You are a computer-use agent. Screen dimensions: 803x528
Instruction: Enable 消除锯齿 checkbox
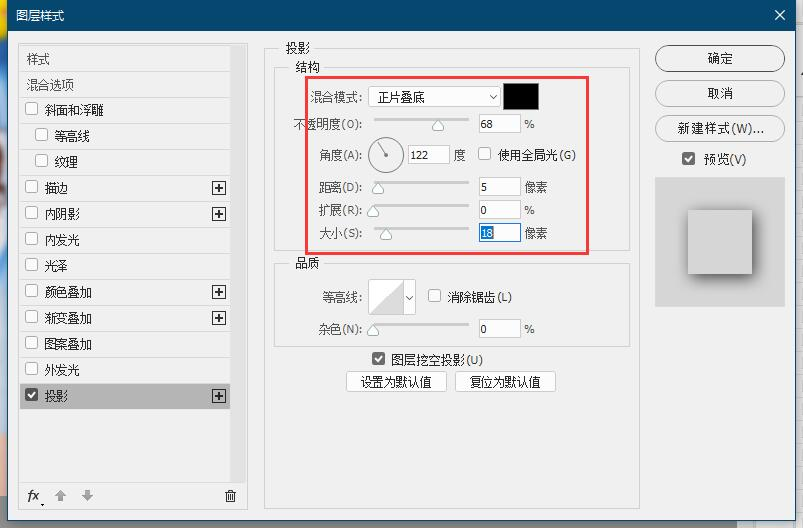[x=434, y=295]
